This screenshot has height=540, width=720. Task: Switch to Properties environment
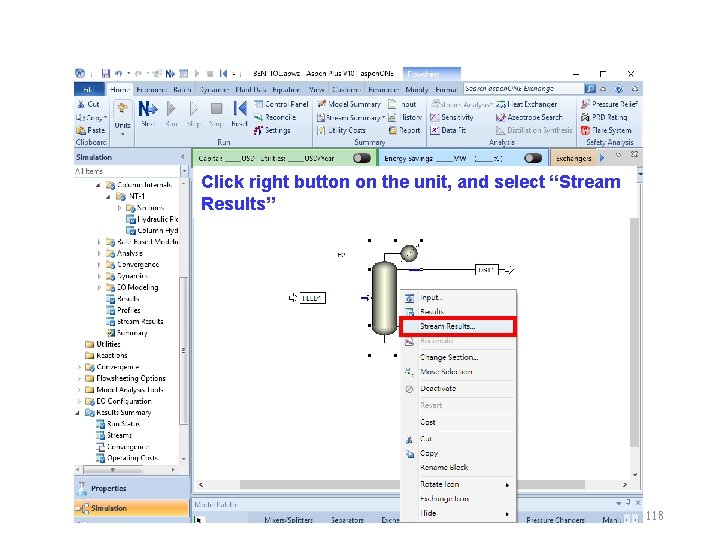[x=131, y=489]
